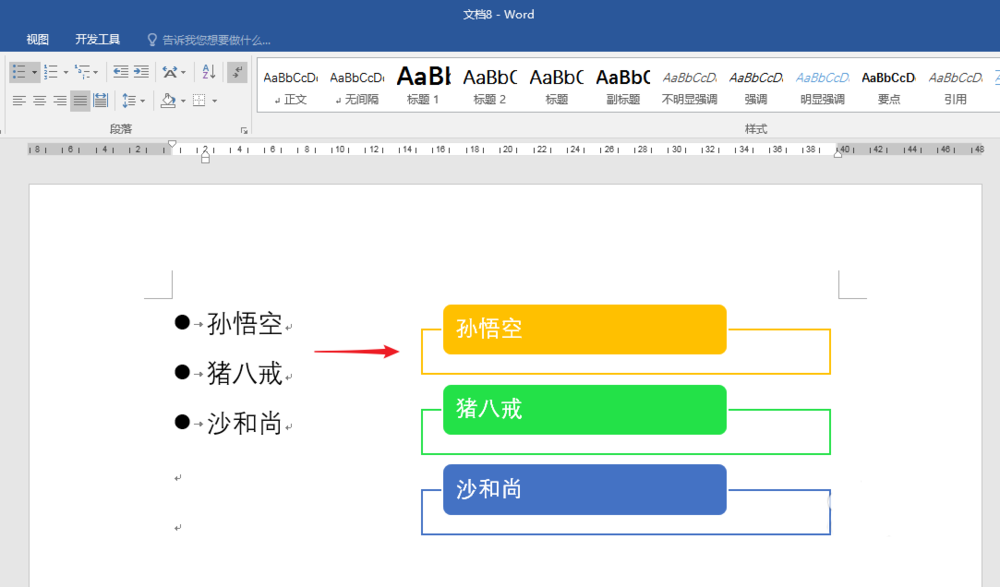The image size is (1000, 587).
Task: Expand line spacing dropdown arrow
Action: coord(142,101)
